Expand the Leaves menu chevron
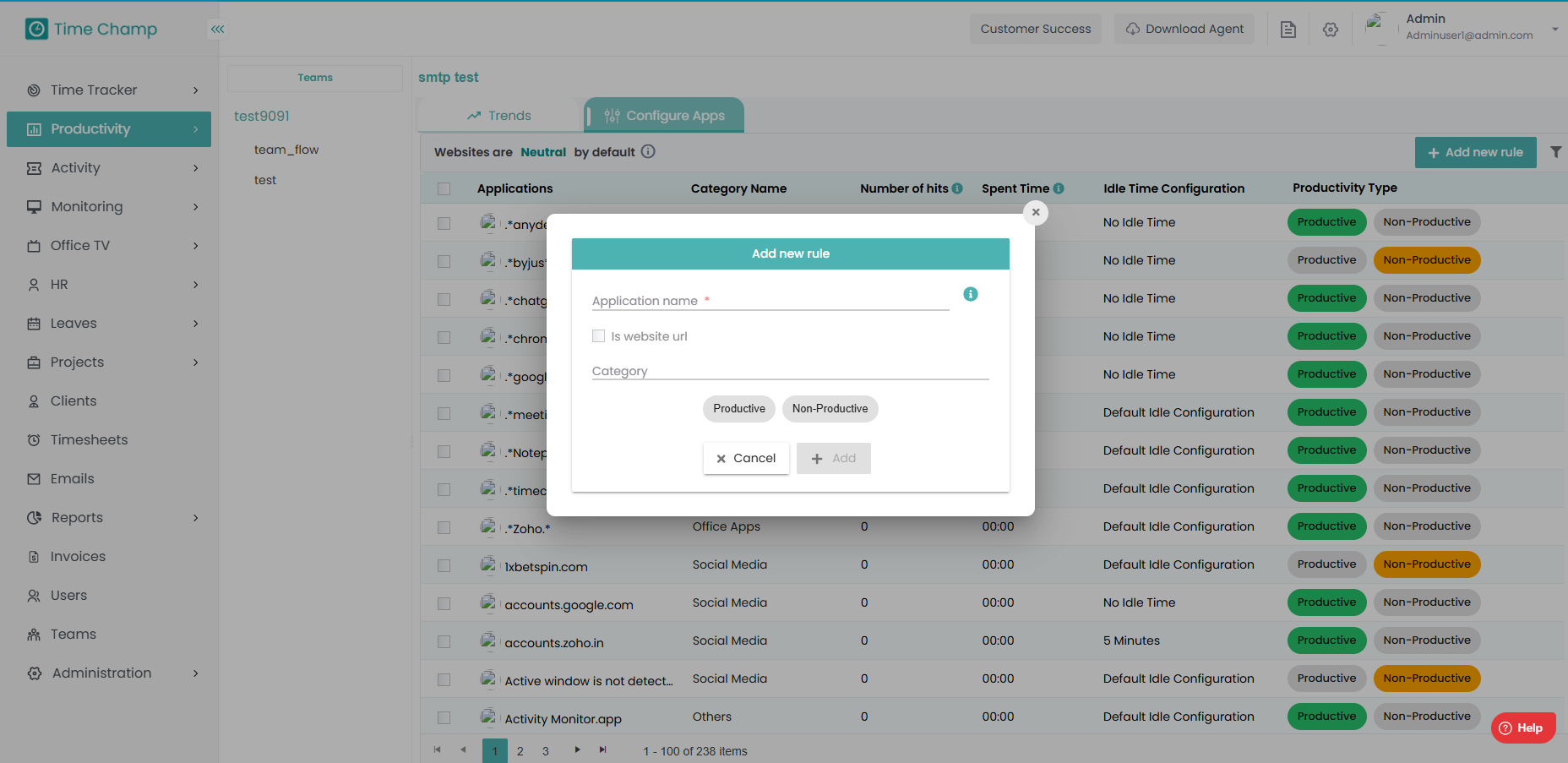This screenshot has height=763, width=1568. point(196,324)
